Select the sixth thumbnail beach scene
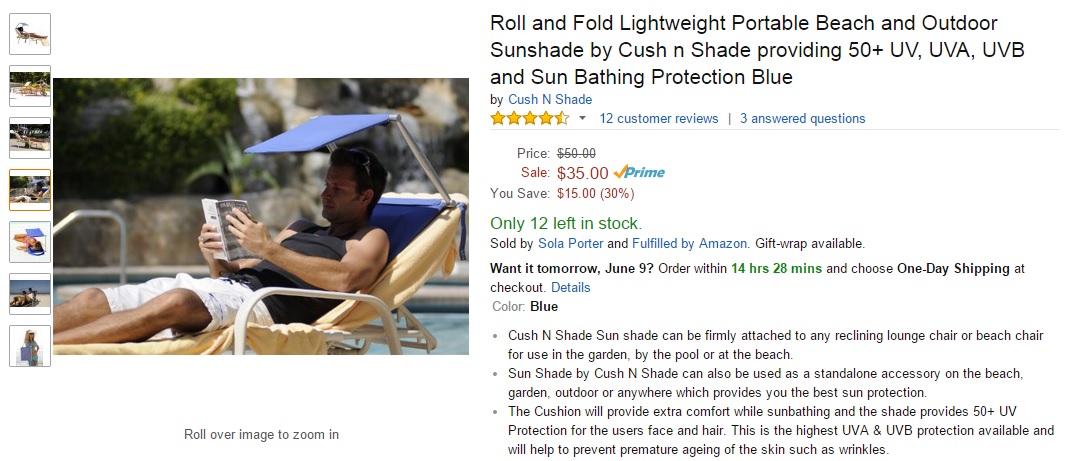This screenshot has height=461, width=1078. [x=30, y=294]
